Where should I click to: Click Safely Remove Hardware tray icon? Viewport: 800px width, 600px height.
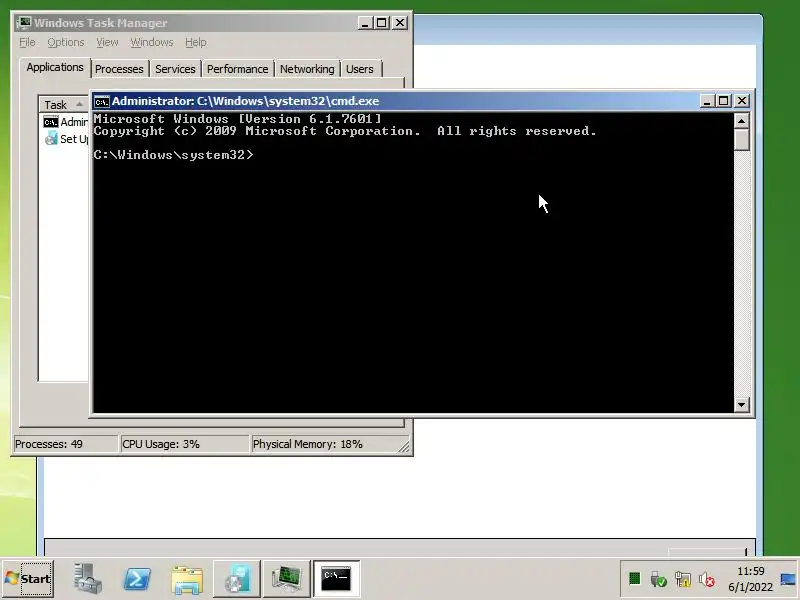658,579
